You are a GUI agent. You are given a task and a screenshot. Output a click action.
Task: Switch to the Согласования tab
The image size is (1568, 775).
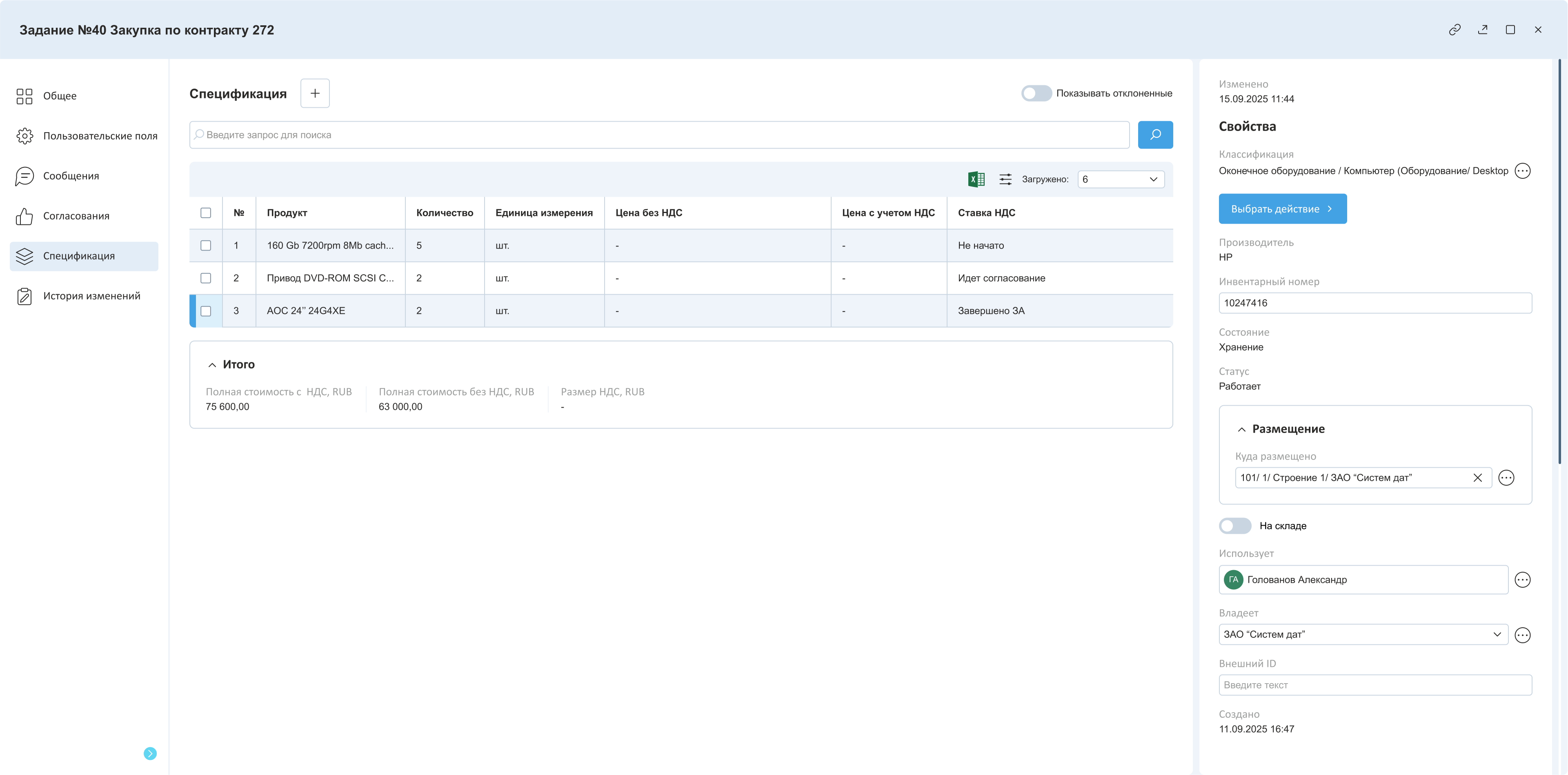click(x=76, y=216)
